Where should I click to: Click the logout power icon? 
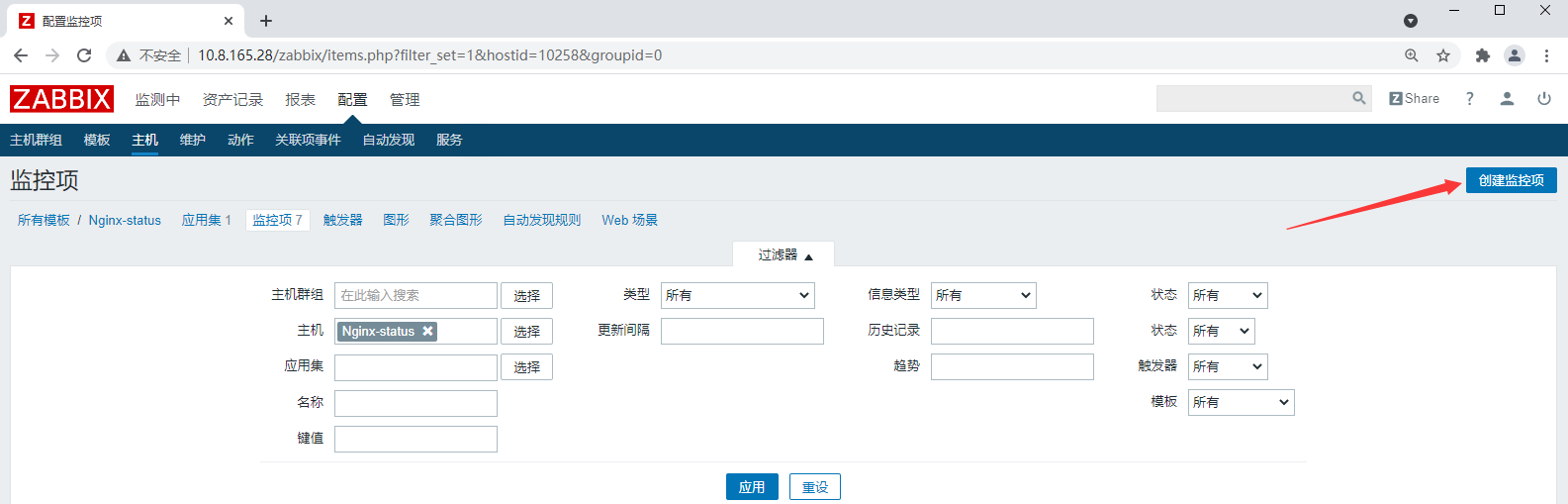pyautogui.click(x=1544, y=98)
